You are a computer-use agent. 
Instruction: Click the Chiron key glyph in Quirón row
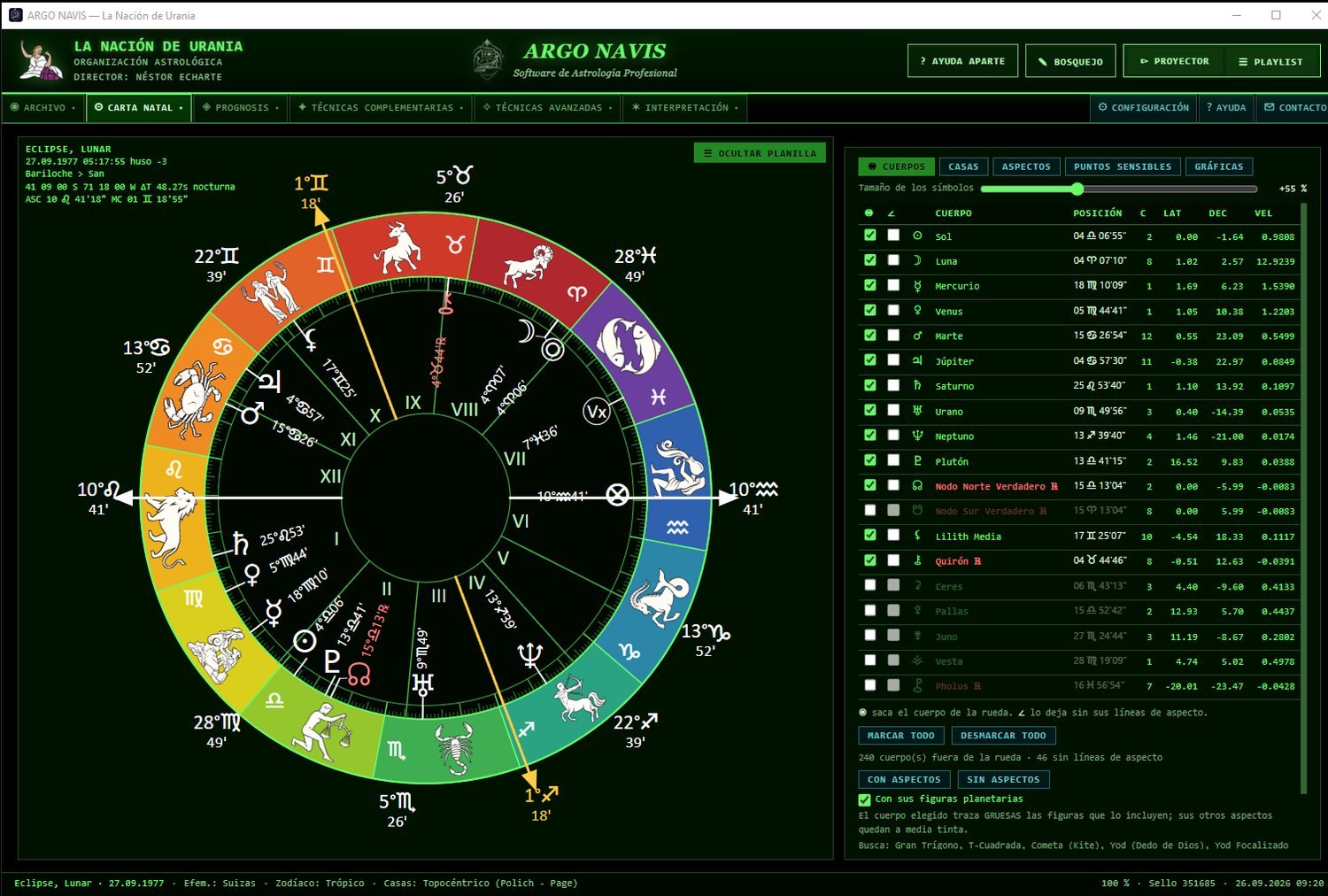coord(917,560)
